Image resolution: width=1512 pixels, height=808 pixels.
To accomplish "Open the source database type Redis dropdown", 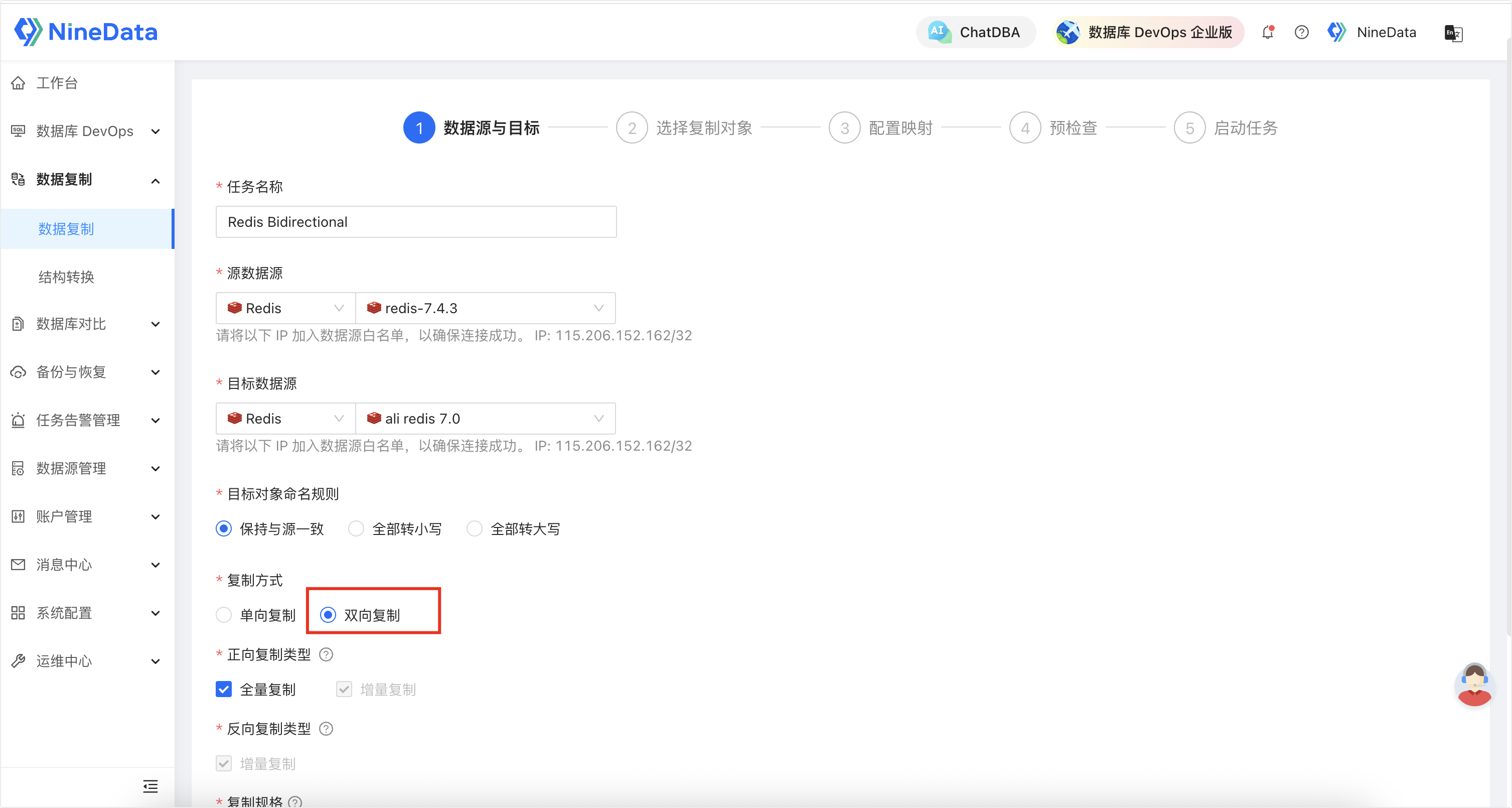I will (x=286, y=308).
